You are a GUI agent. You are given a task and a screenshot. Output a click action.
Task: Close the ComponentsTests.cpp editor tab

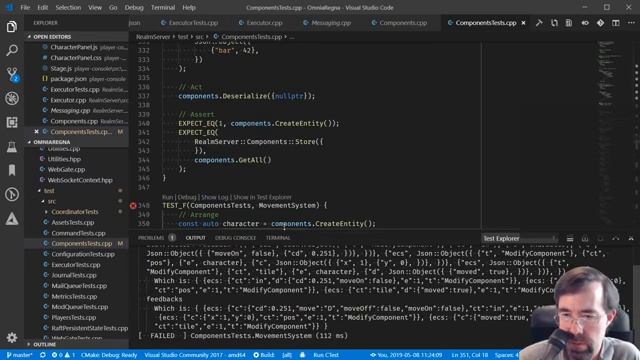click(x=523, y=23)
